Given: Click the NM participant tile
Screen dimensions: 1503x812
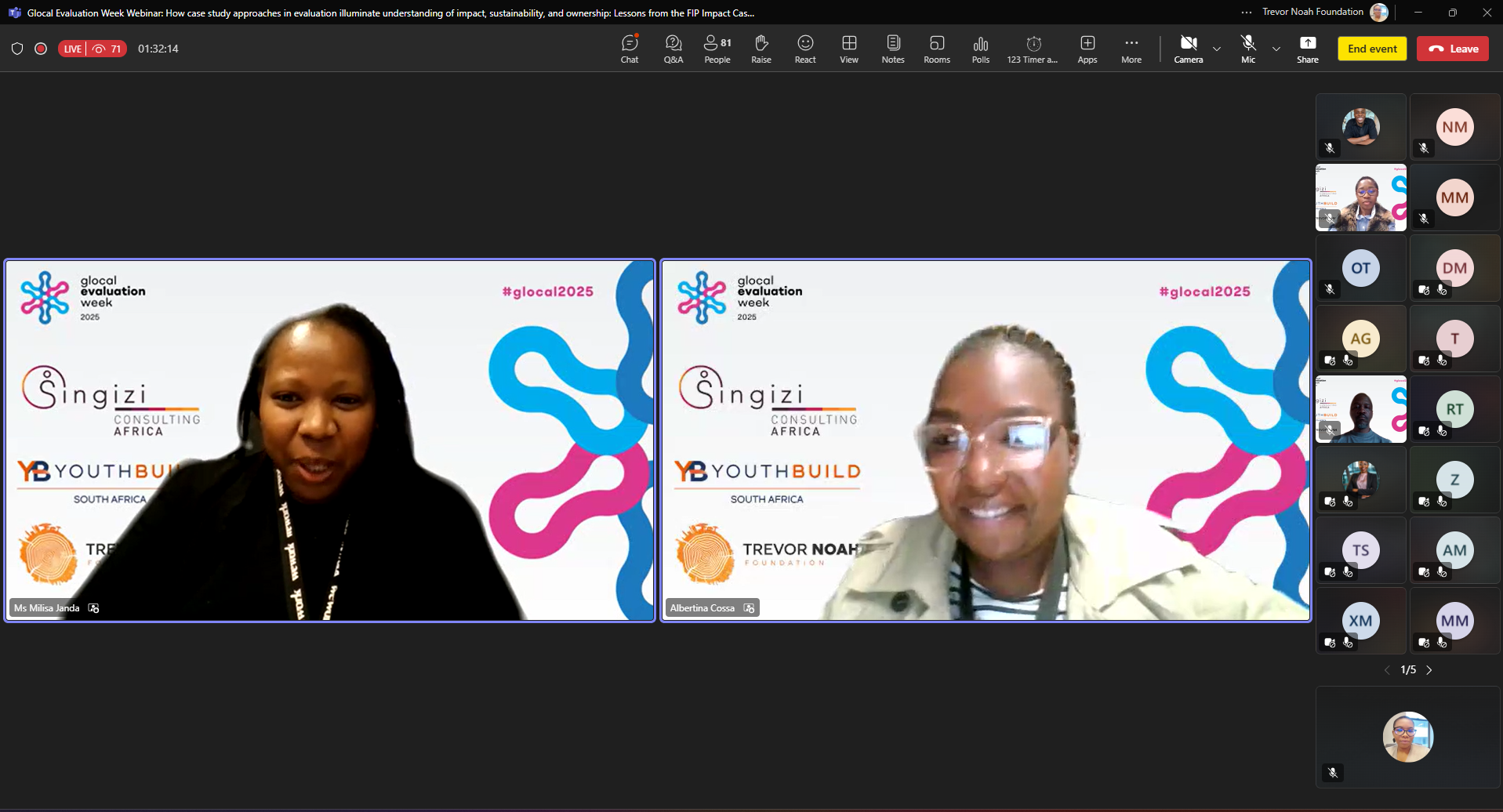Looking at the screenshot, I should (1455, 127).
